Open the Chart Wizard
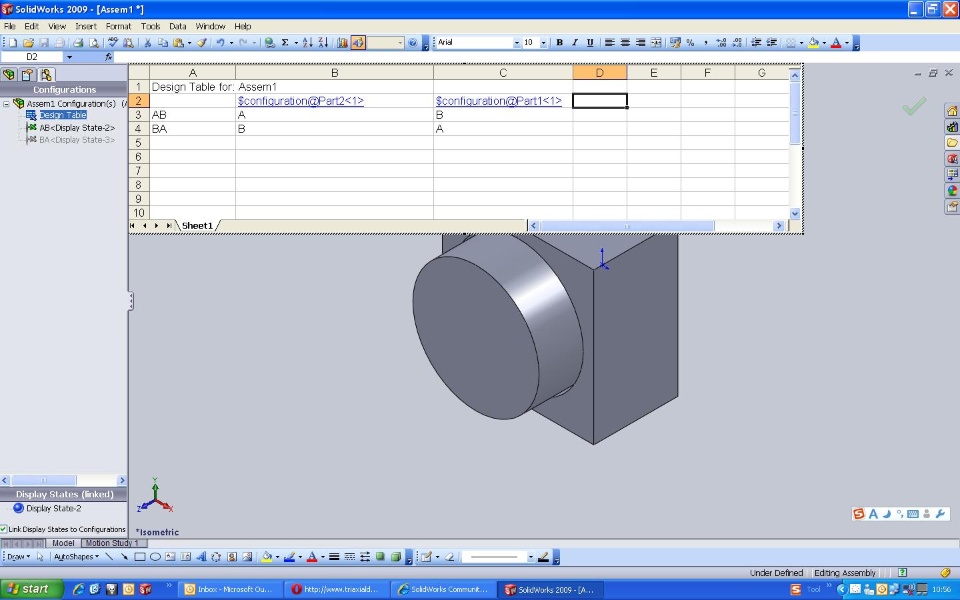This screenshot has width=960, height=600. click(342, 43)
